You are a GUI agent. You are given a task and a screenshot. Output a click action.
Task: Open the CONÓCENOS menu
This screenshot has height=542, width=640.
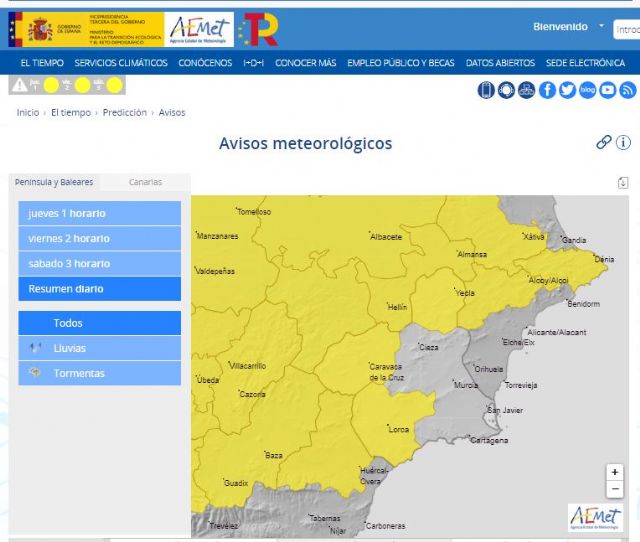[x=205, y=63]
